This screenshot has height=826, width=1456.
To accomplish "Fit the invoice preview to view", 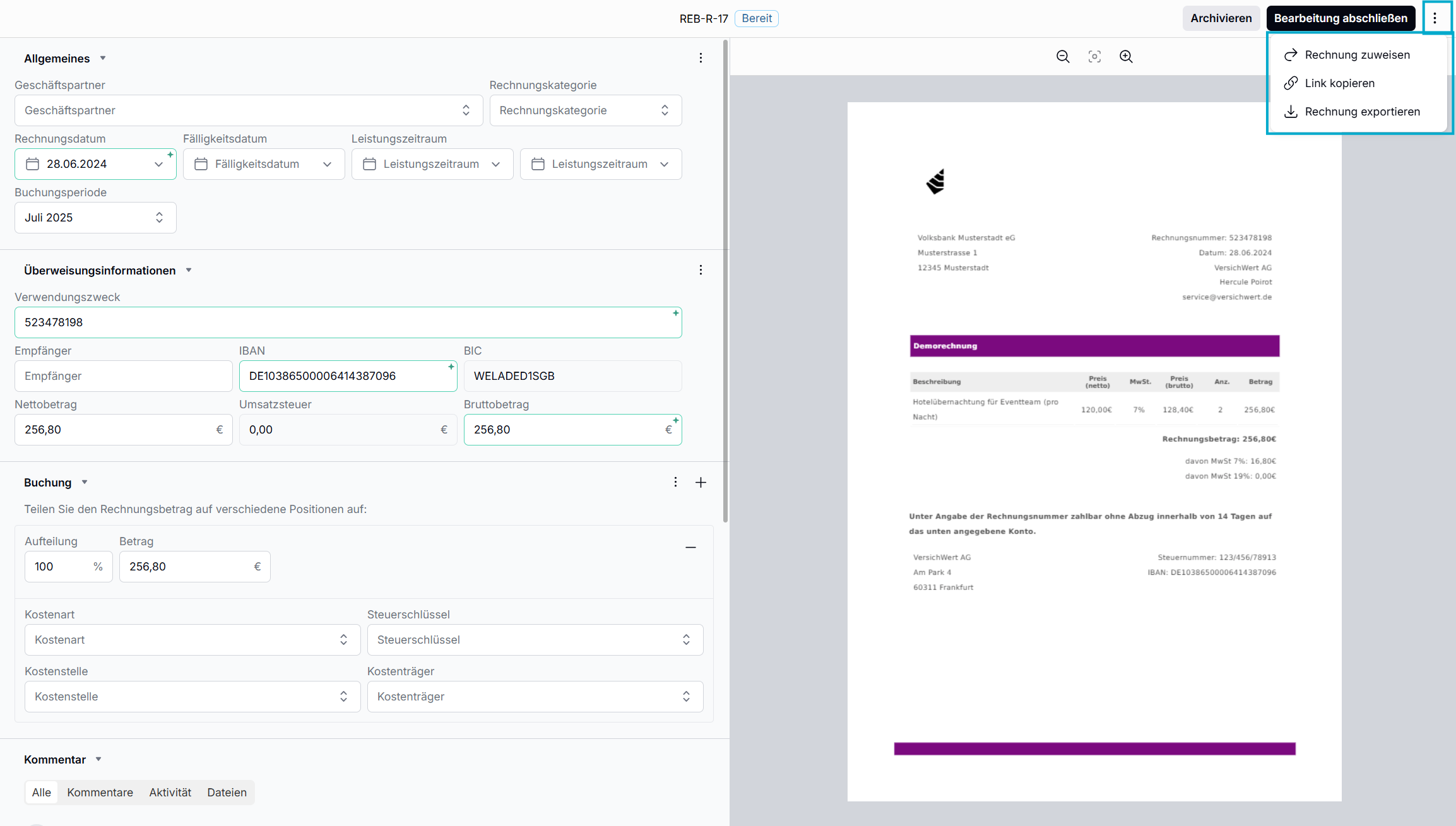I will pyautogui.click(x=1094, y=57).
